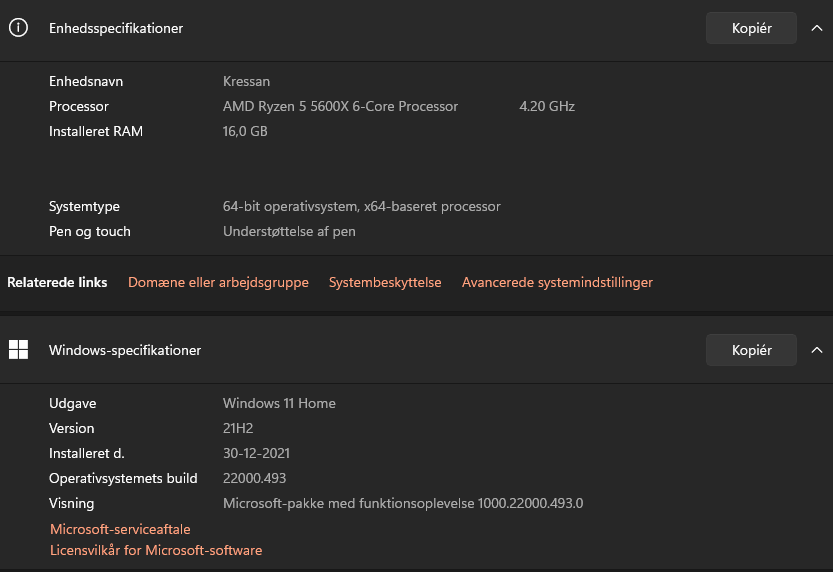Collapse the Windows-specifikationer section chevron
Image resolution: width=833 pixels, height=572 pixels.
point(817,350)
